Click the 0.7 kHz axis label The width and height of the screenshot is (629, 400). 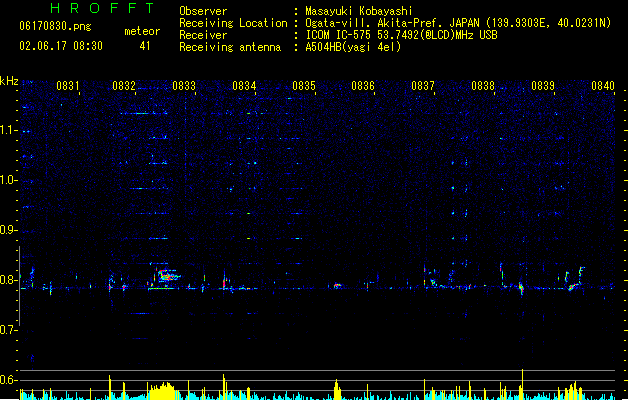[x=8, y=330]
